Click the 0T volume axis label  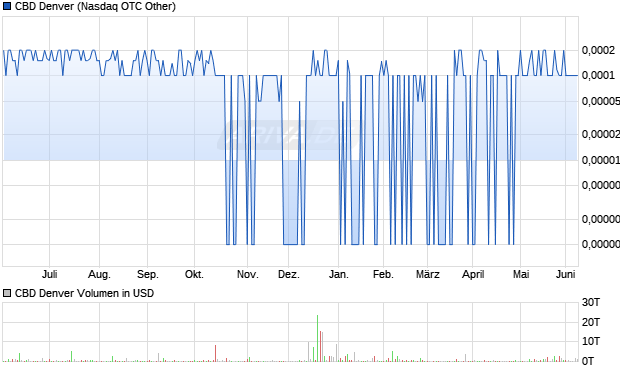click(588, 361)
